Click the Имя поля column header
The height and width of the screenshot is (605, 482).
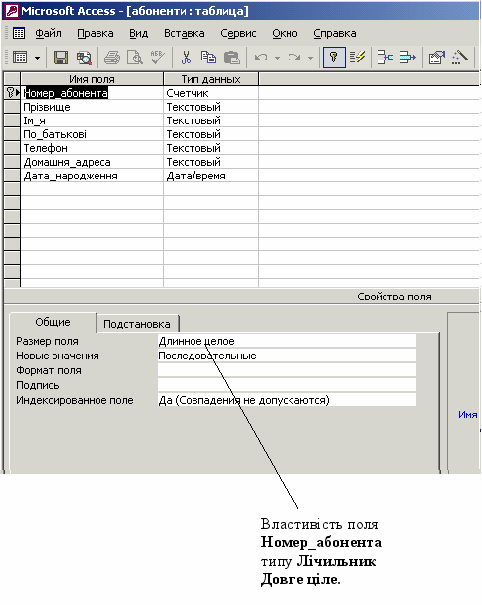tap(92, 79)
